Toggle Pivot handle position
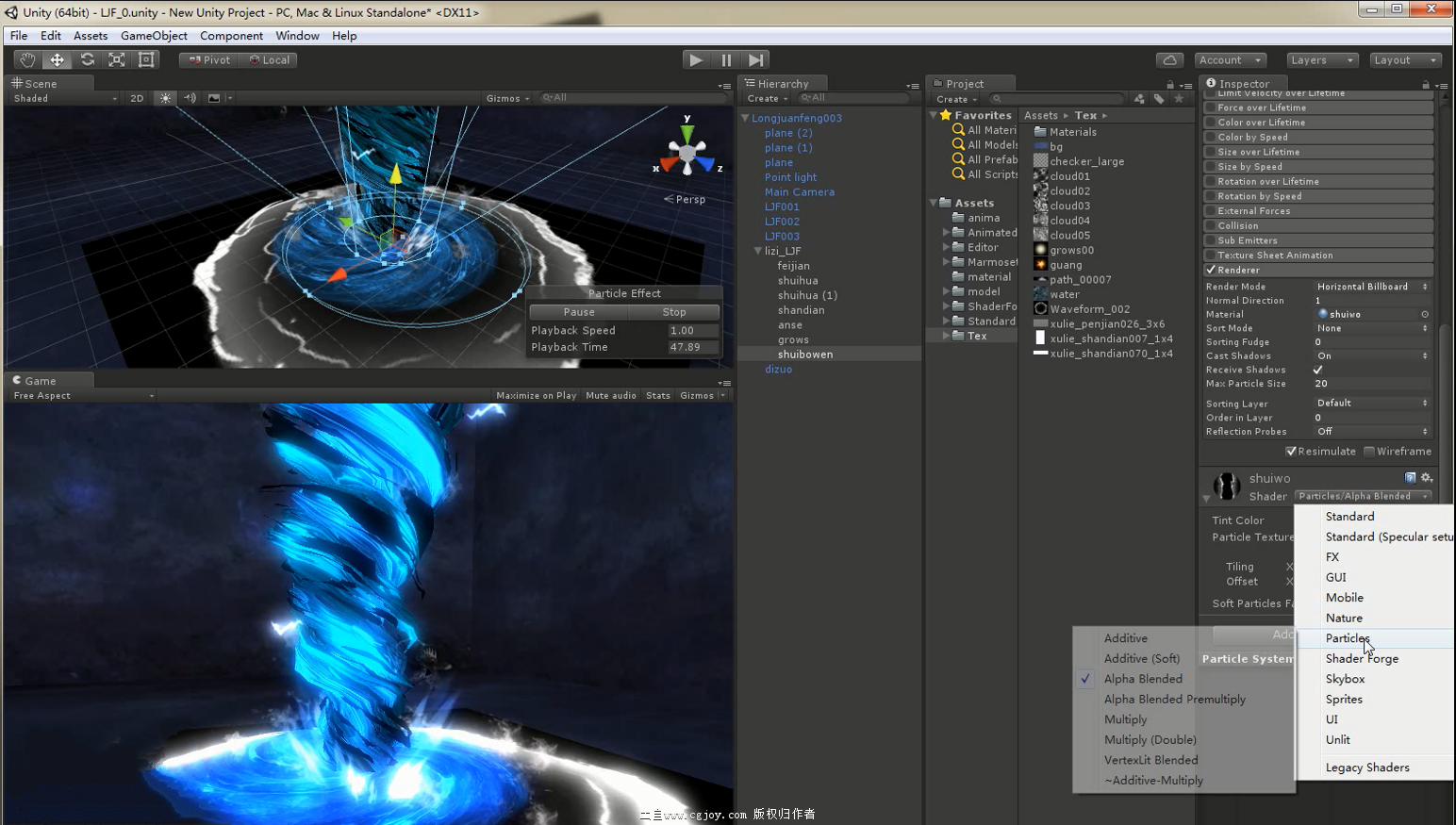Screen dimensions: 1456x825 click(x=209, y=59)
